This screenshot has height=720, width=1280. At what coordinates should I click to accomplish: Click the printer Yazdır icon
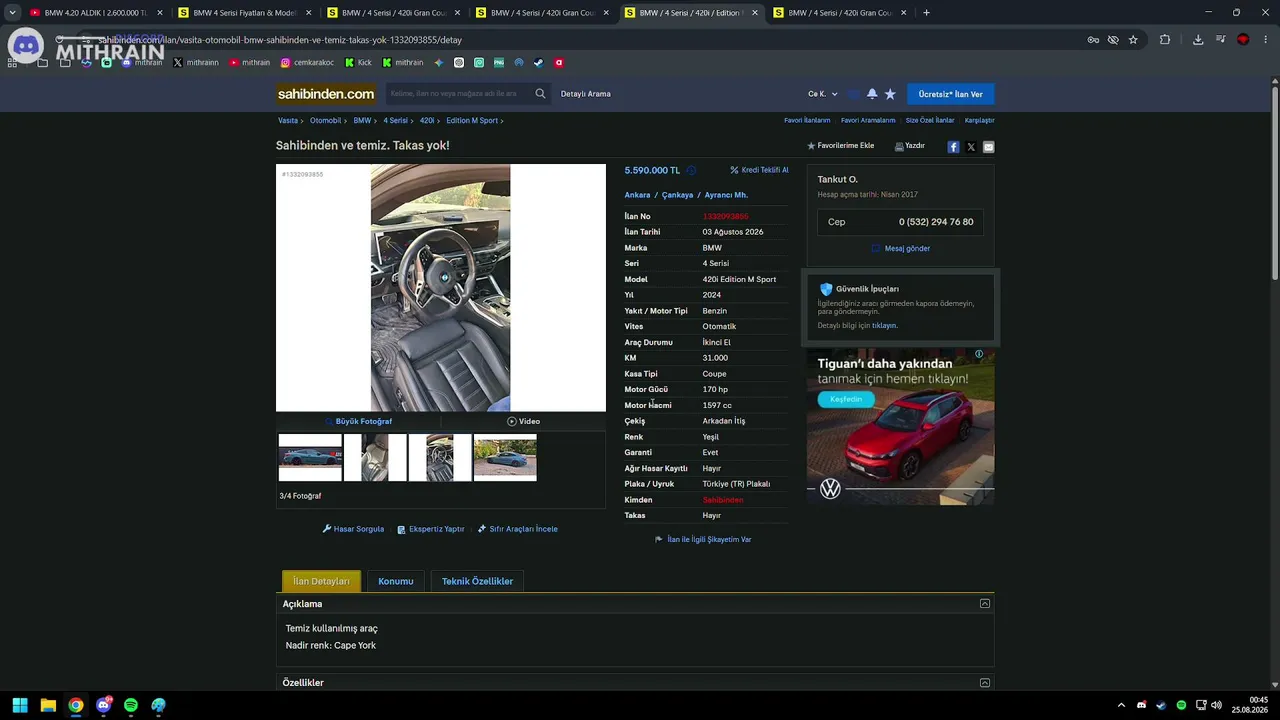coord(899,146)
